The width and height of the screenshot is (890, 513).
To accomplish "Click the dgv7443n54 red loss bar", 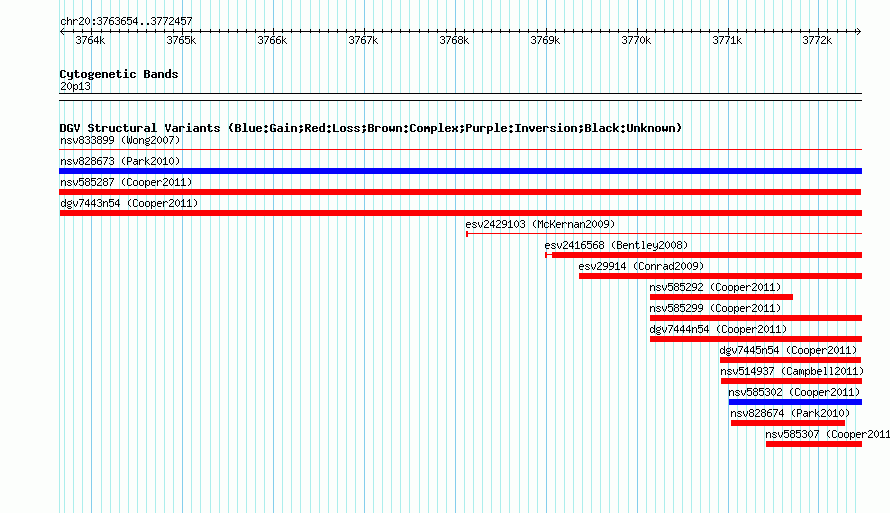I will 460,213.
